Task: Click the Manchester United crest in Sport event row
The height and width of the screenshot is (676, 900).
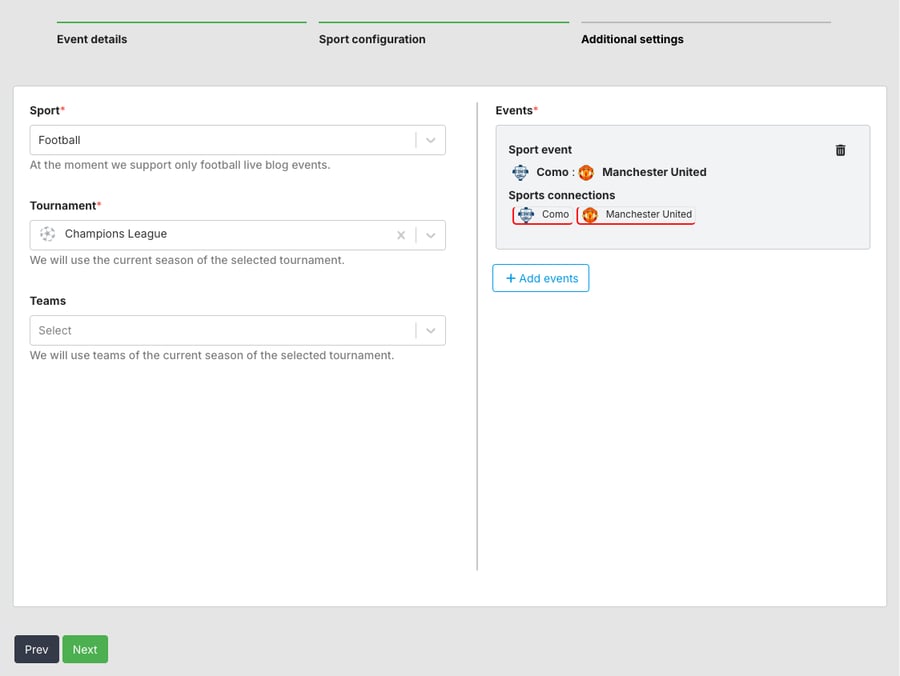Action: pyautogui.click(x=586, y=172)
